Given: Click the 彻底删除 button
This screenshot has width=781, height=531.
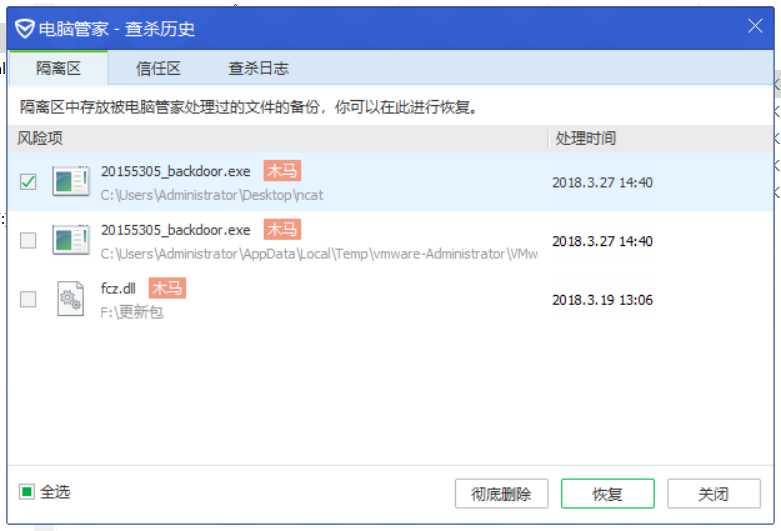Looking at the screenshot, I should click(501, 494).
